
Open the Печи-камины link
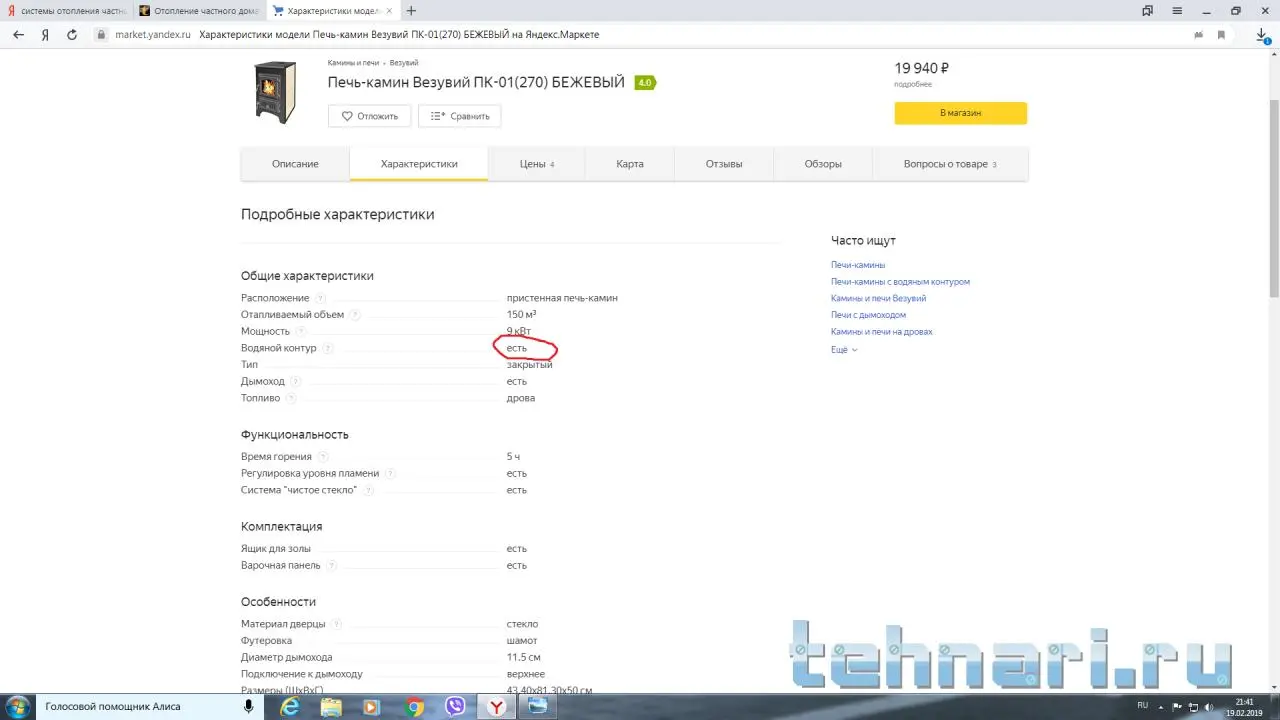click(x=858, y=265)
